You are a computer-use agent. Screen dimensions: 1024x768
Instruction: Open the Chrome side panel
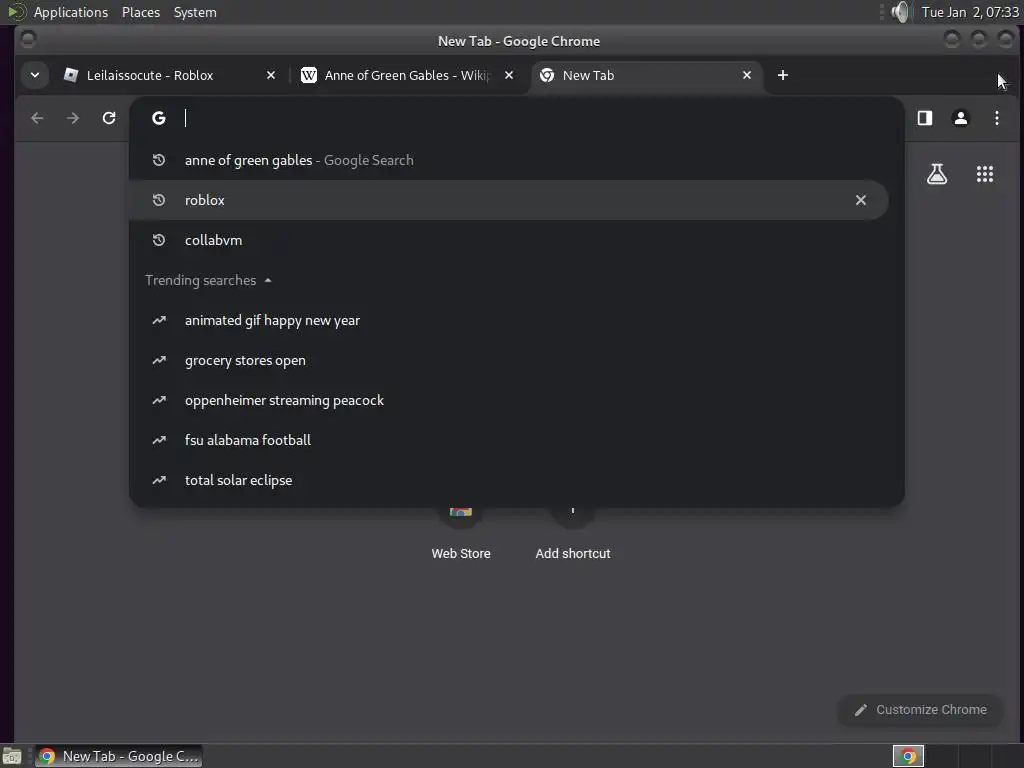[x=925, y=118]
